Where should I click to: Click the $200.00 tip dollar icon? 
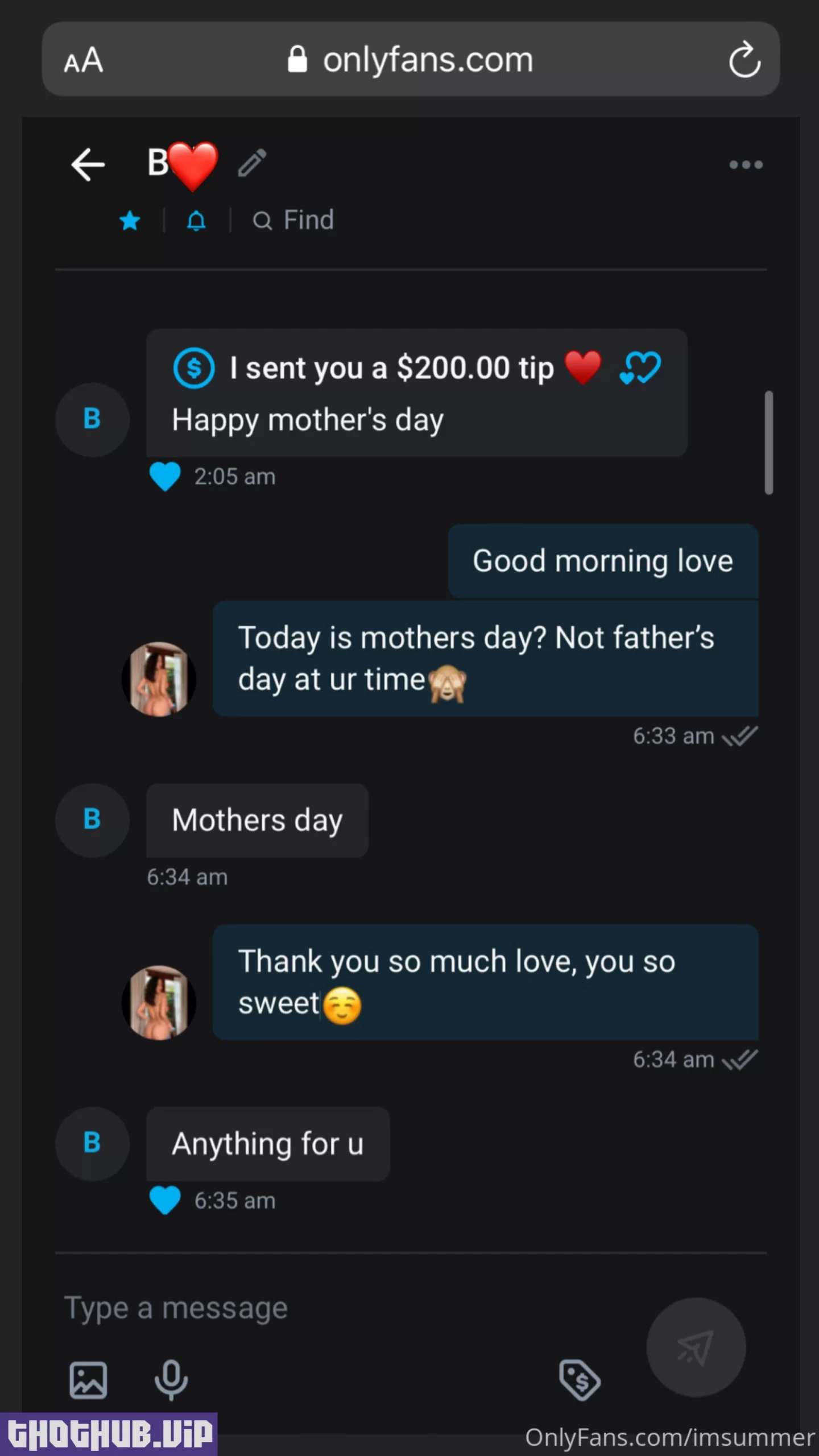[194, 368]
